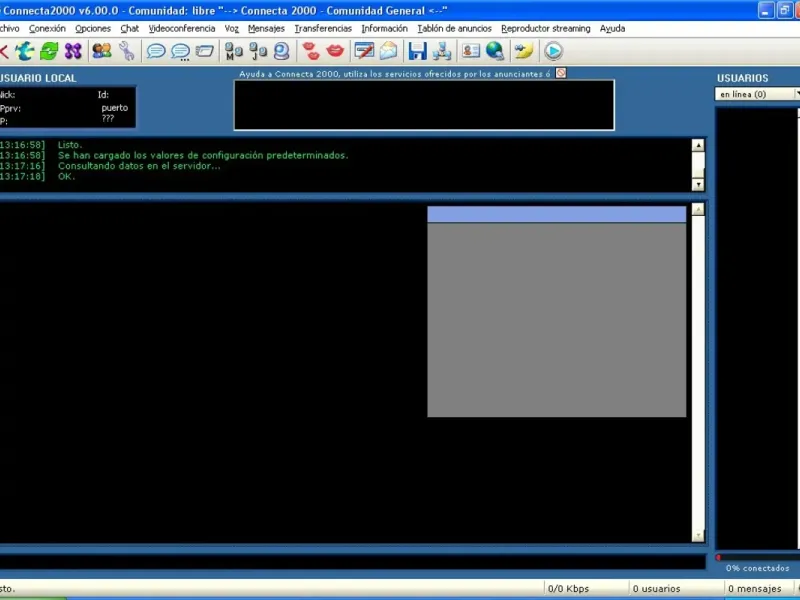Viewport: 800px width, 600px height.
Task: Click the '0 usuarios' status bar entry
Action: point(656,589)
